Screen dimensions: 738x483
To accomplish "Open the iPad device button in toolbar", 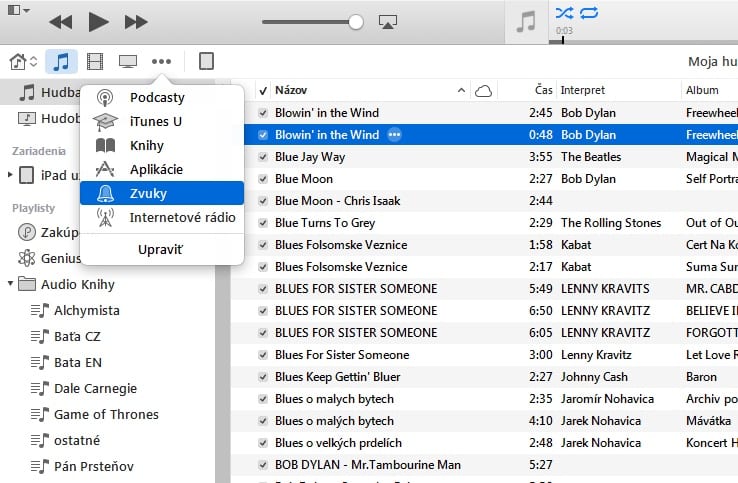I will [x=206, y=61].
